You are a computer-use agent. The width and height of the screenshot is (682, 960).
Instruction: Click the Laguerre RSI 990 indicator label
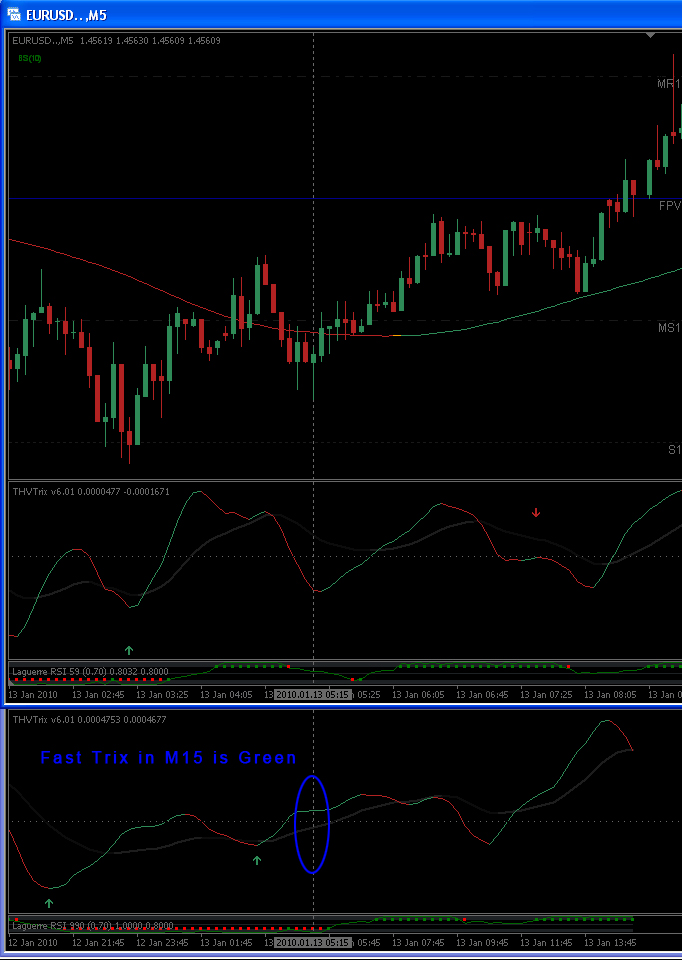[x=93, y=926]
